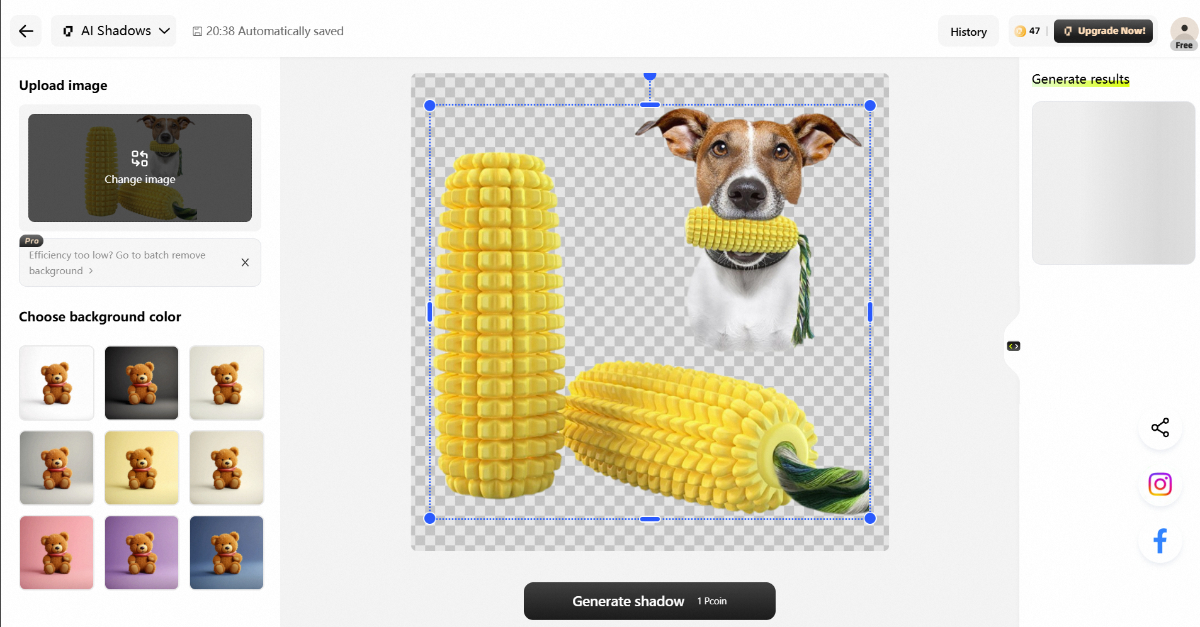1200x627 pixels.
Task: Click the back arrow to exit the editor
Action: click(26, 30)
